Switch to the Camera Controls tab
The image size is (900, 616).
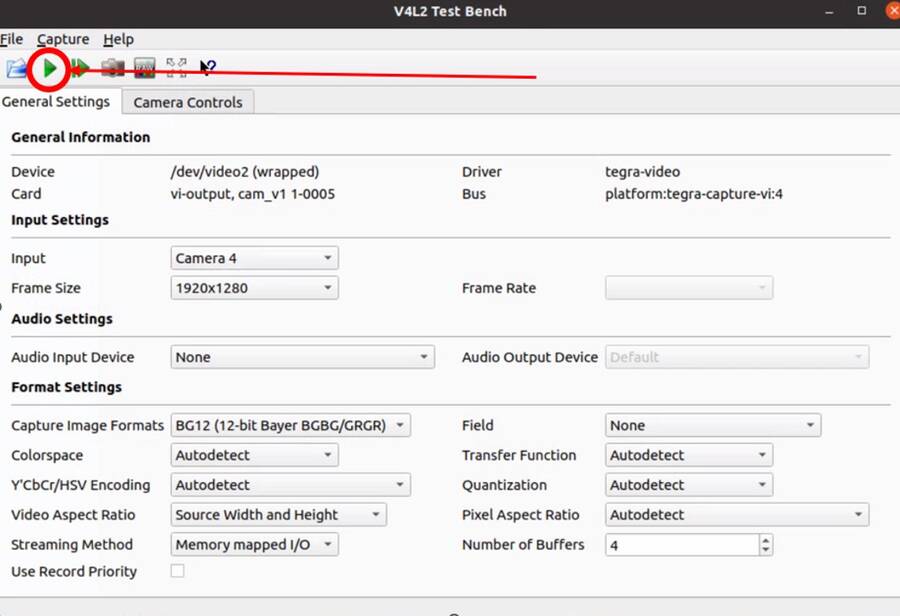[188, 101]
